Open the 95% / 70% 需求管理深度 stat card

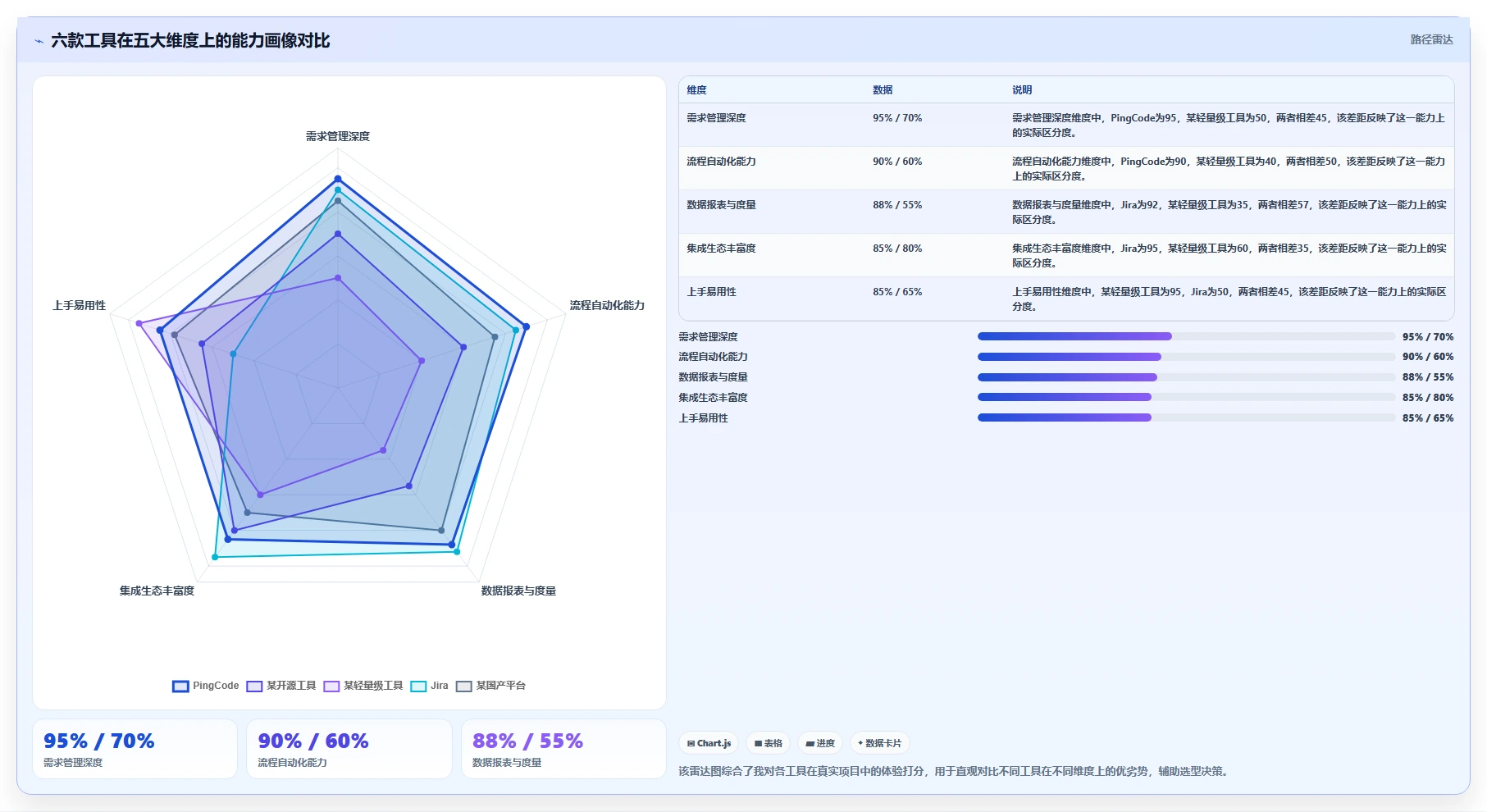point(135,749)
